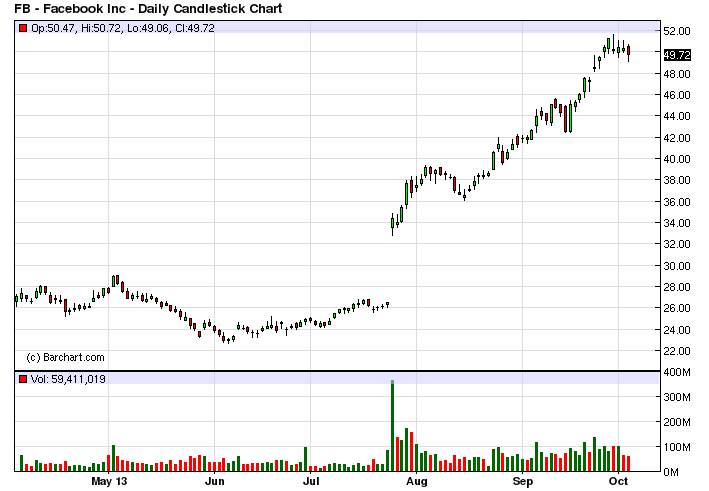Viewport: 709px width, 491px height.
Task: Click the 34.00 price axis label
Action: [677, 223]
